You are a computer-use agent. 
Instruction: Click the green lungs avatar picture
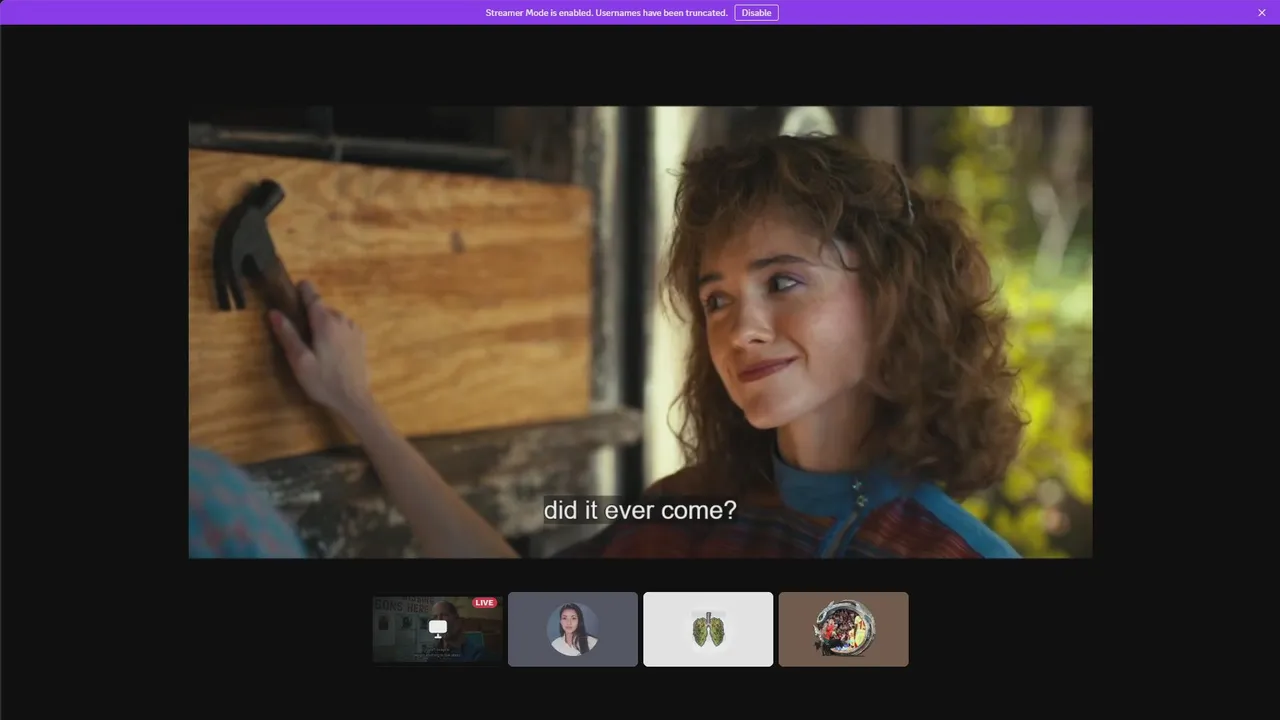[708, 629]
